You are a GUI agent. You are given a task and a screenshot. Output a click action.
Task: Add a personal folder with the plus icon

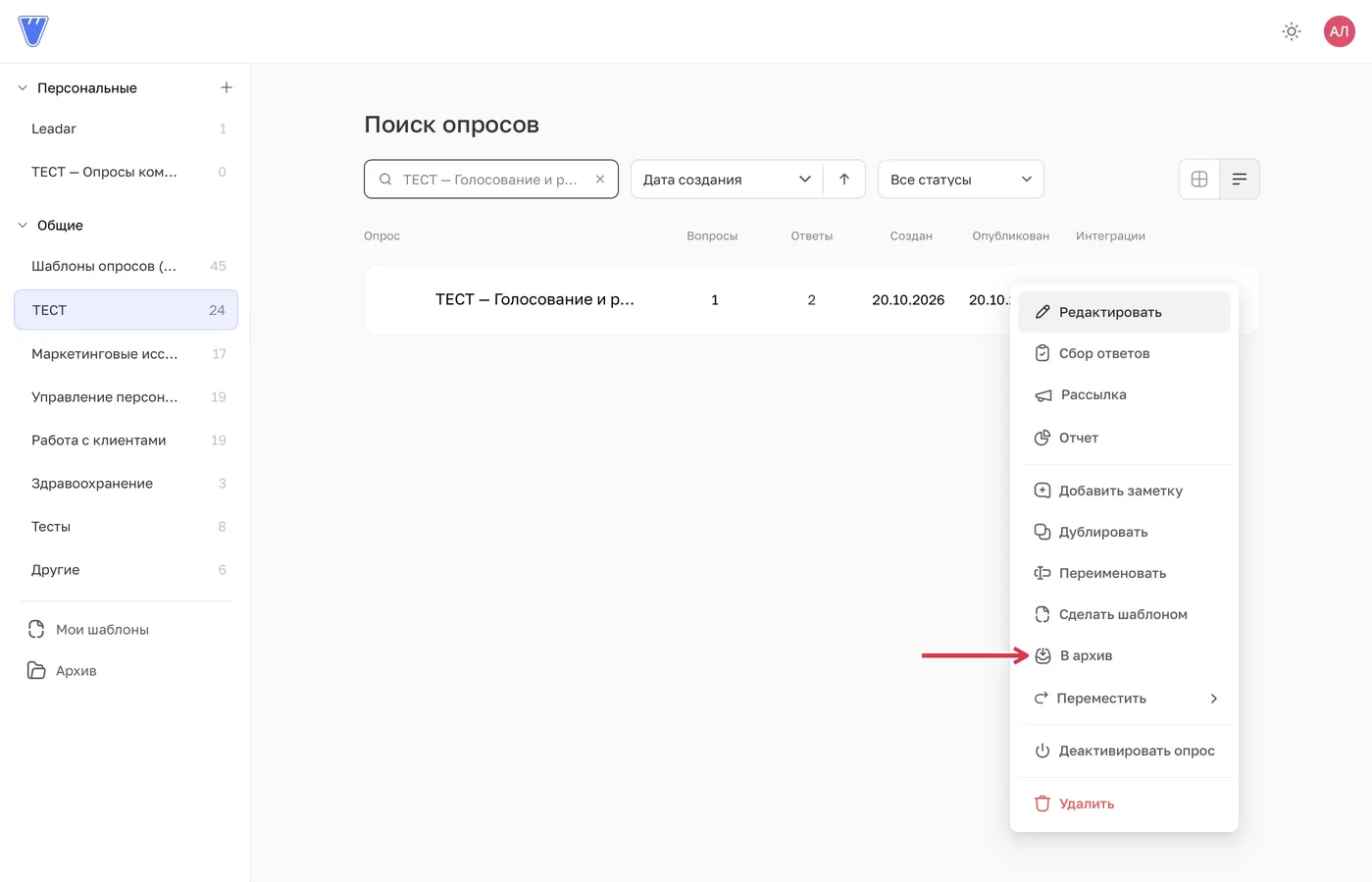pos(227,87)
